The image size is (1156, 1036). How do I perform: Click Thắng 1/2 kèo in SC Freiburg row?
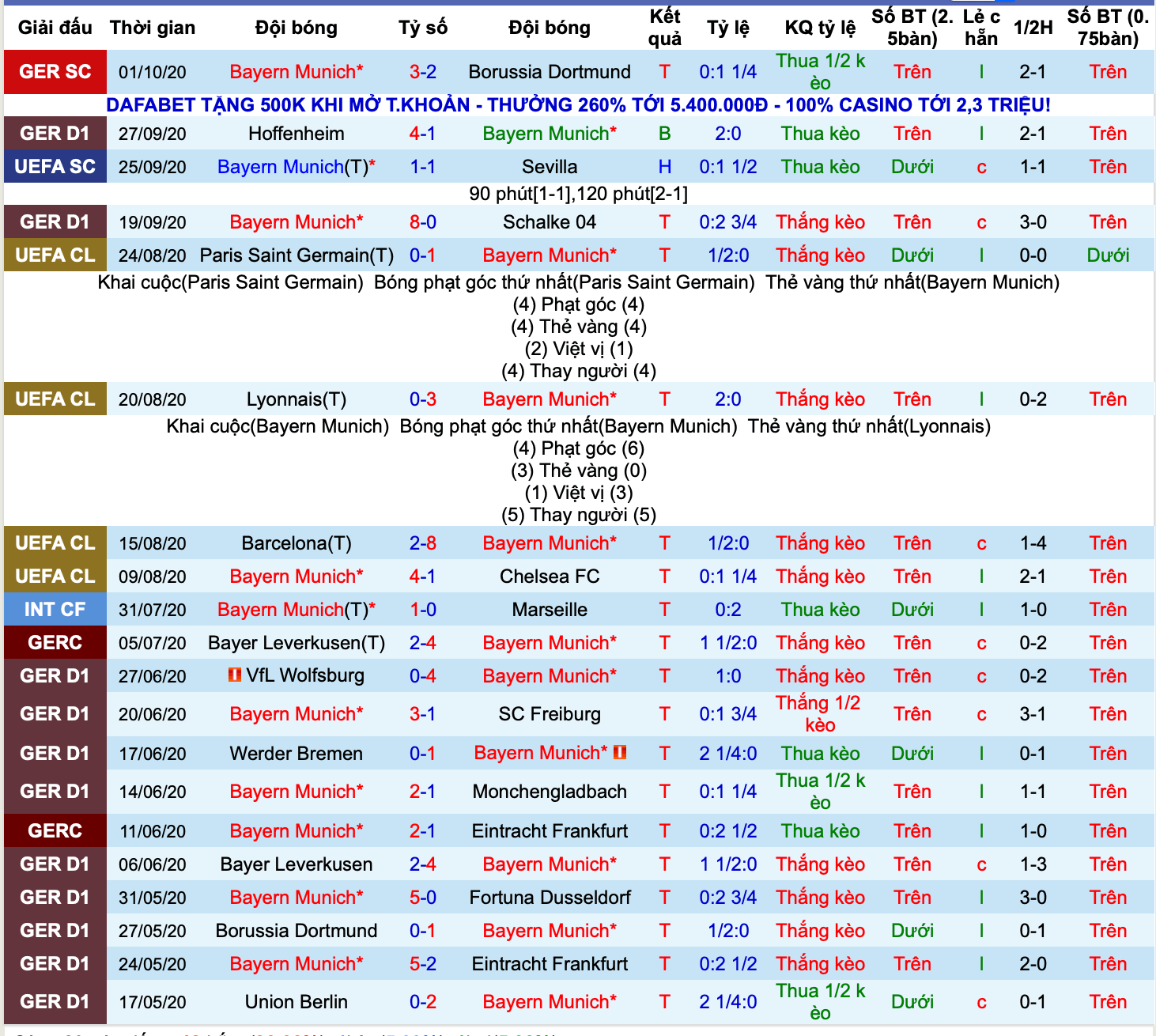coord(820,714)
